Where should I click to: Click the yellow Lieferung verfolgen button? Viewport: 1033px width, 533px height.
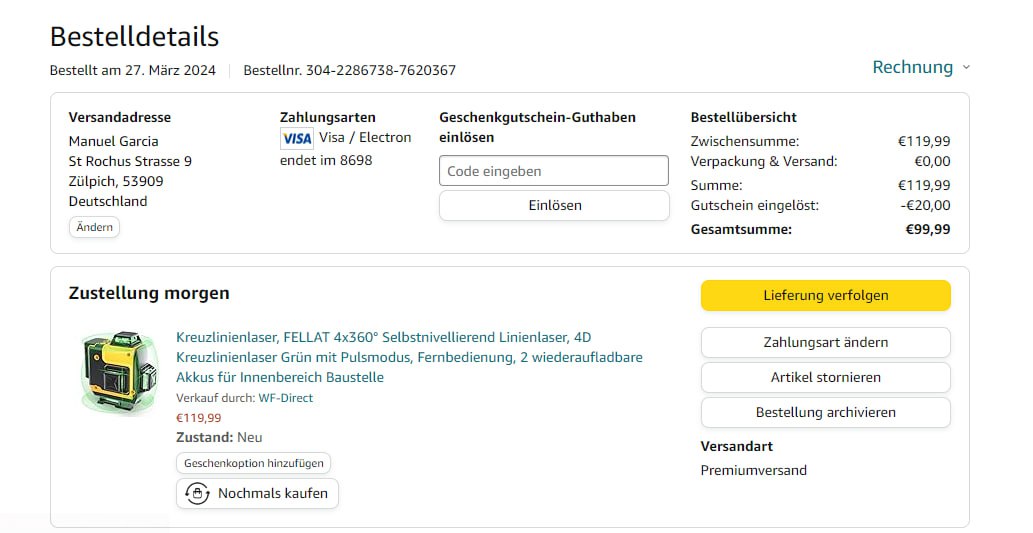click(x=825, y=295)
